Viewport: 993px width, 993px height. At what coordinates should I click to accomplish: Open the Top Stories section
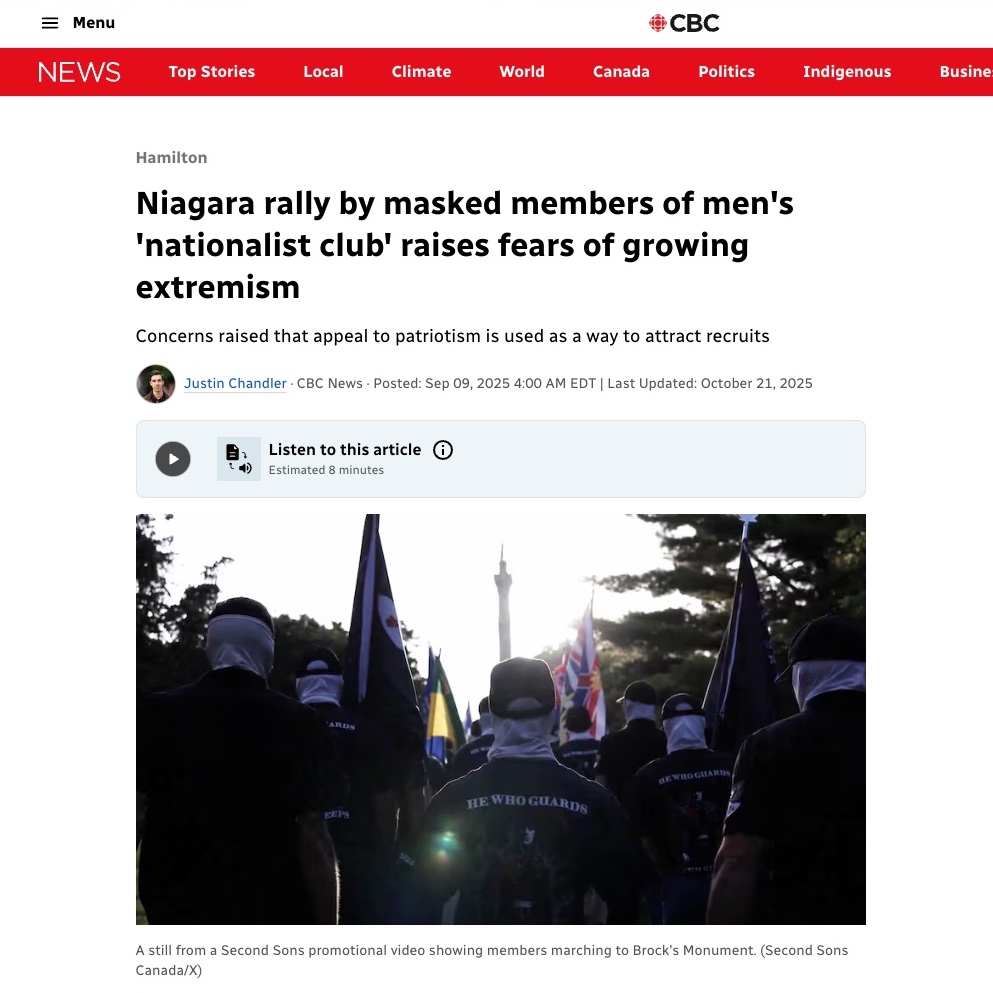[212, 72]
